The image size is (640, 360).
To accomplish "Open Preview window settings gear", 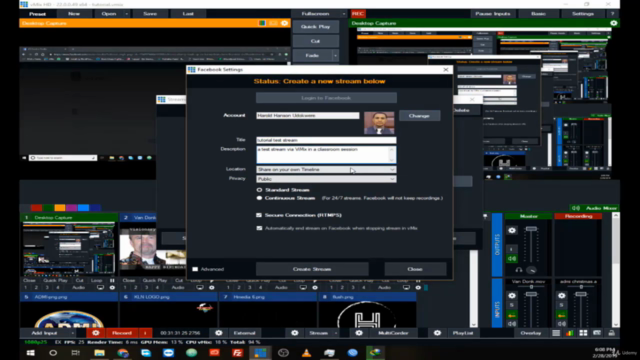I will [x=284, y=23].
